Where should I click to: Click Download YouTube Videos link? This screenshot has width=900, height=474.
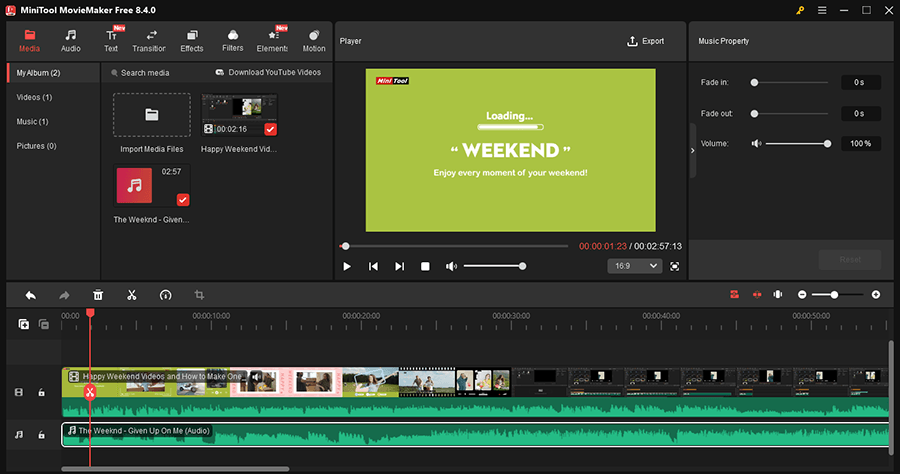[268, 72]
